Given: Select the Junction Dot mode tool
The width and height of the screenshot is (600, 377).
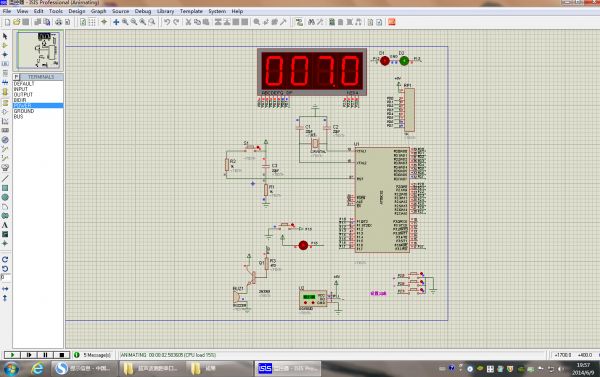Looking at the screenshot, I should (x=5, y=54).
